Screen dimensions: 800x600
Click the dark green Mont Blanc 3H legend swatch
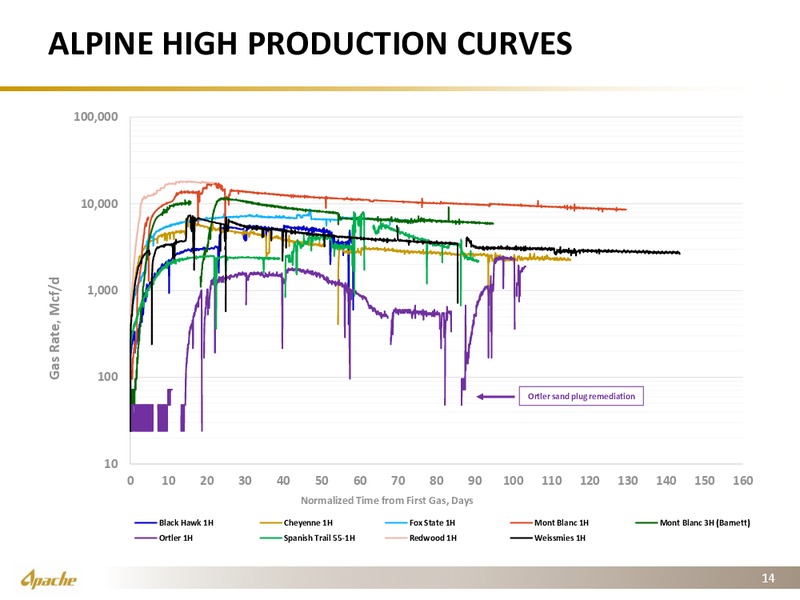[x=646, y=522]
